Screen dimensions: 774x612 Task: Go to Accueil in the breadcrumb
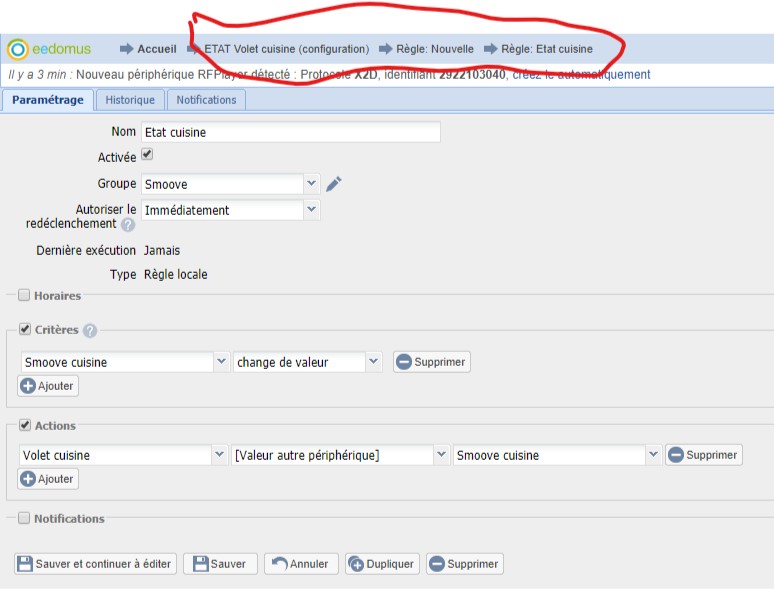tap(156, 49)
